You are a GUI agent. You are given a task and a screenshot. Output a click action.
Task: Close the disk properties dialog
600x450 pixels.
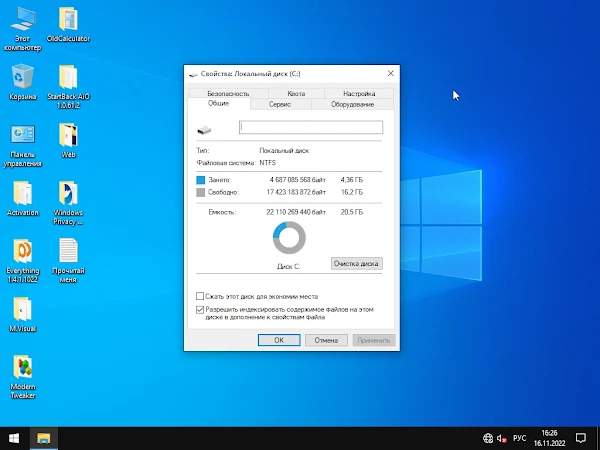390,73
